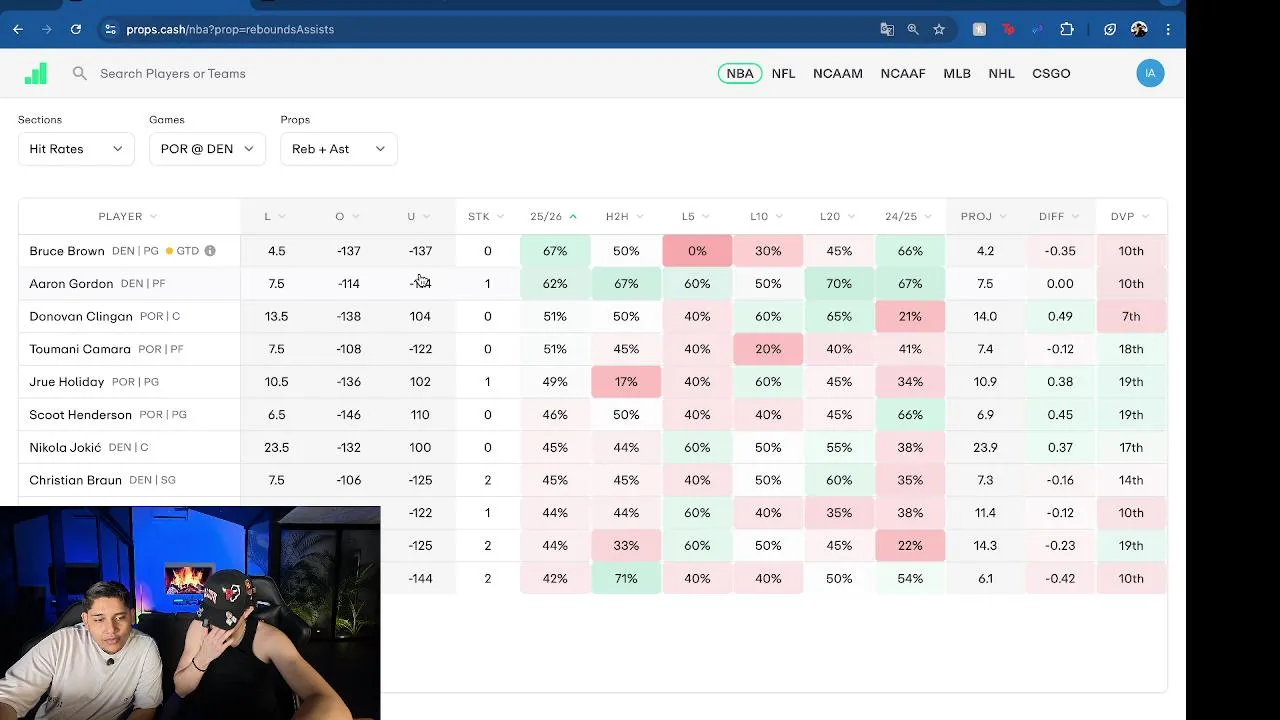Click Jrue Holiday's red 17% H2H cell
Image resolution: width=1280 pixels, height=720 pixels.
pyautogui.click(x=626, y=382)
